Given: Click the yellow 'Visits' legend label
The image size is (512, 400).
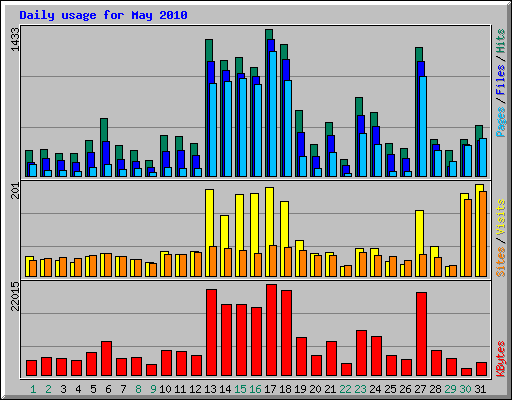Looking at the screenshot, I should 501,218.
